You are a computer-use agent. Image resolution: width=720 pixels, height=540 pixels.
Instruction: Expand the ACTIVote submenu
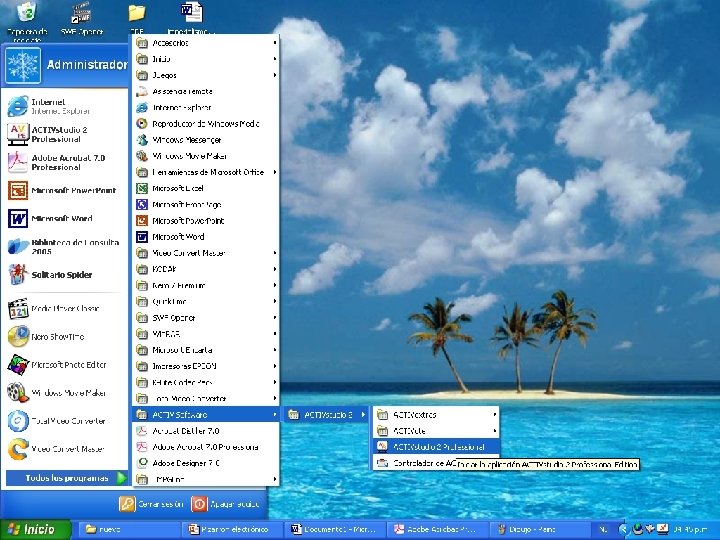tap(436, 431)
